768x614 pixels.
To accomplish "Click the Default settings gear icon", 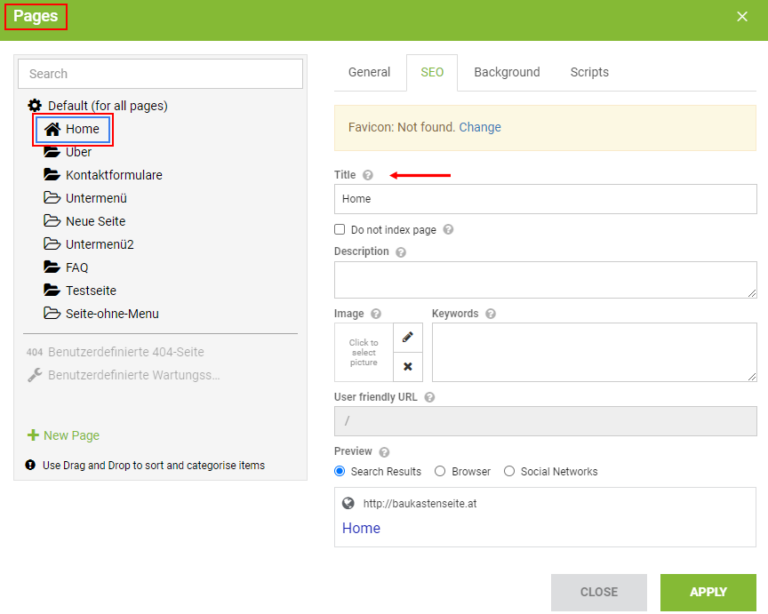I will (35, 105).
